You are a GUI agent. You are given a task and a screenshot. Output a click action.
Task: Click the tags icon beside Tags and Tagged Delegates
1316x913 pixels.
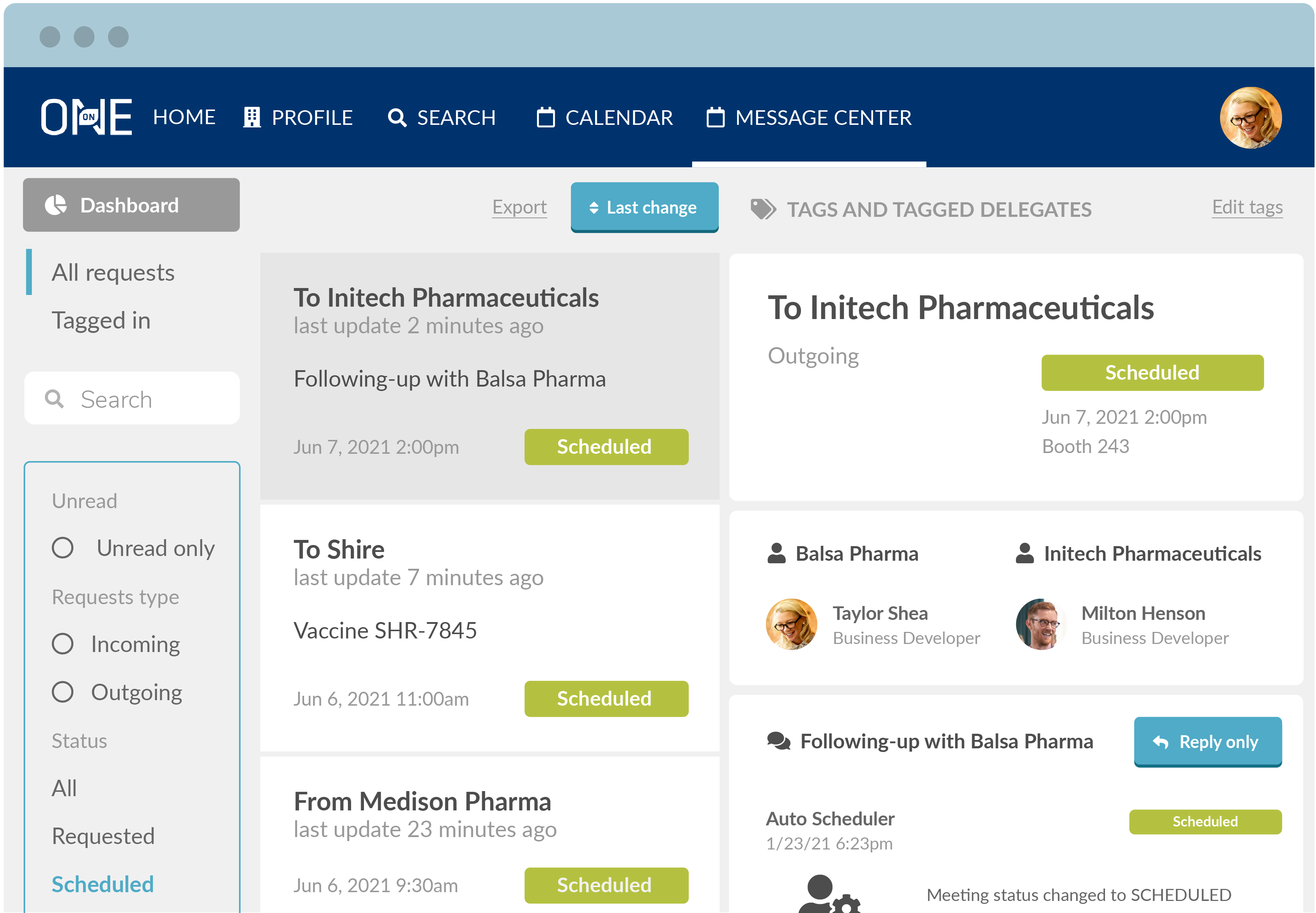(763, 210)
